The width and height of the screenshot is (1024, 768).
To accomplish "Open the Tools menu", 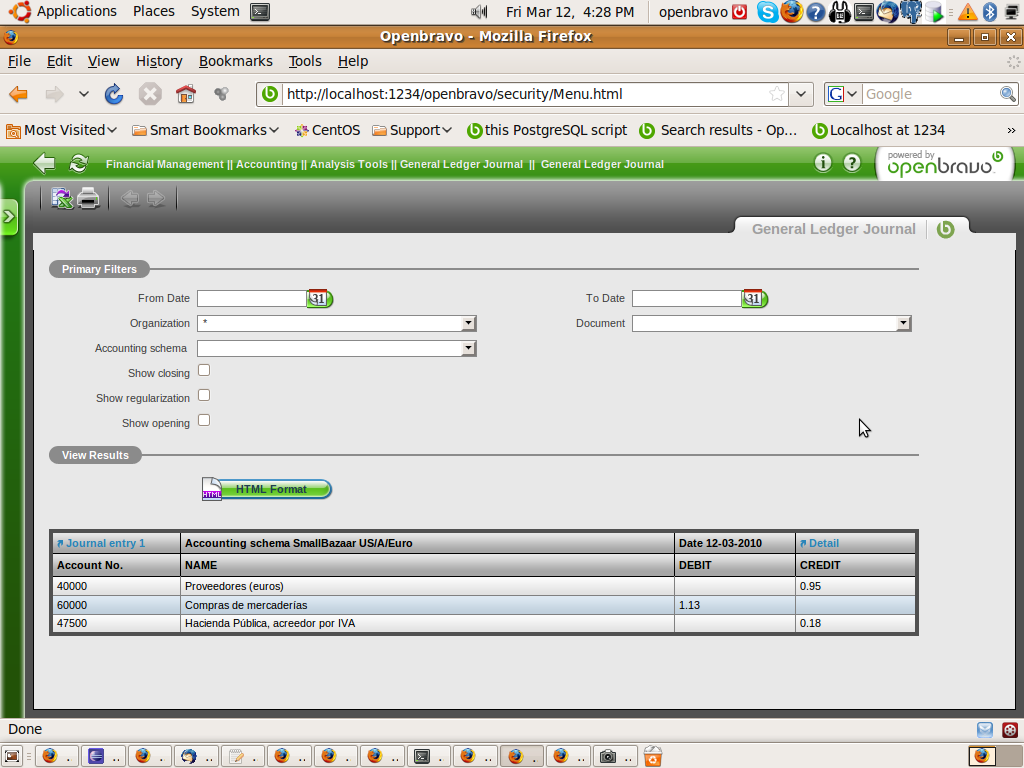I will [x=305, y=61].
